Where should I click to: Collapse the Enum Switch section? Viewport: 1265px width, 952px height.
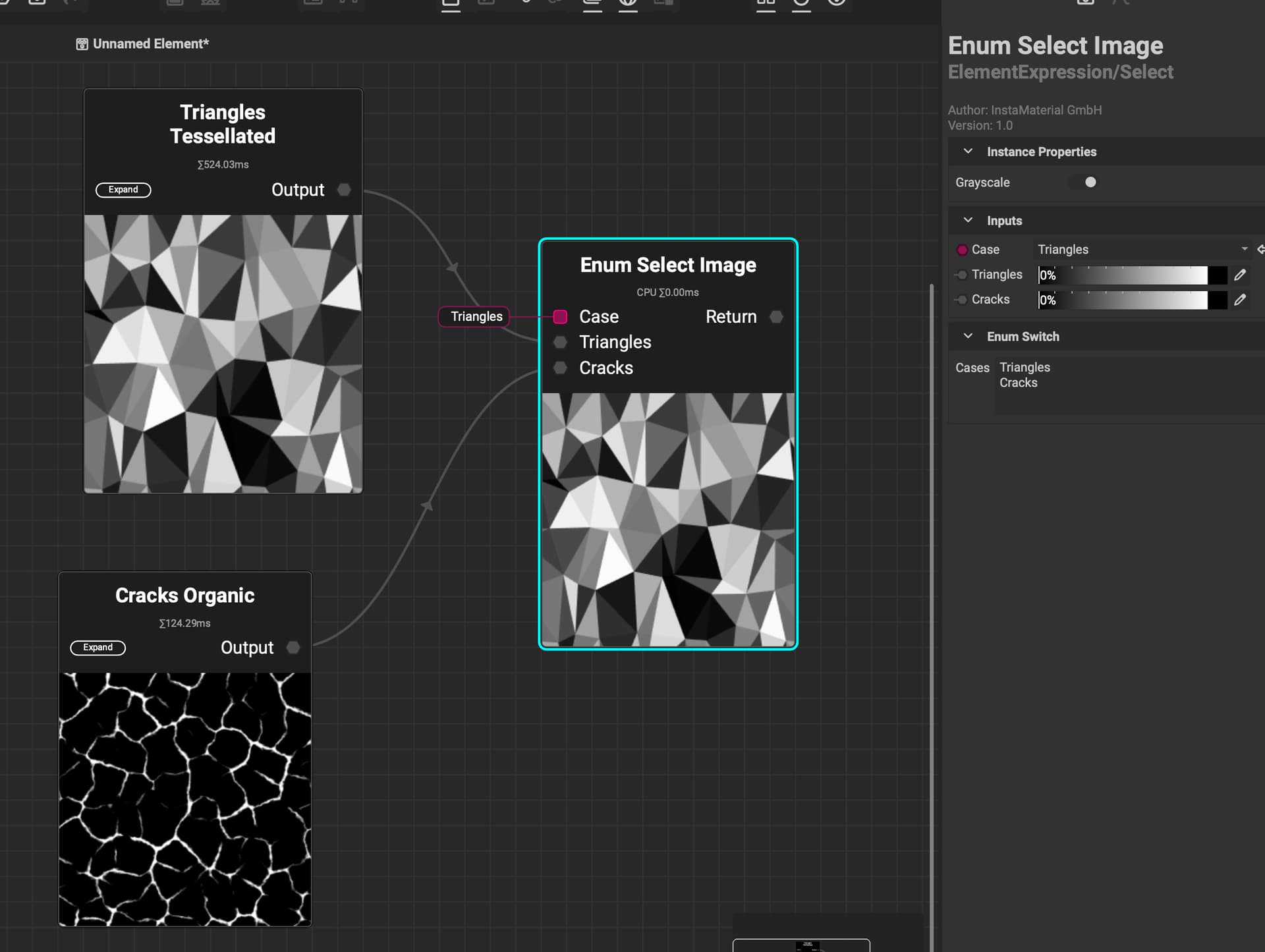[968, 336]
